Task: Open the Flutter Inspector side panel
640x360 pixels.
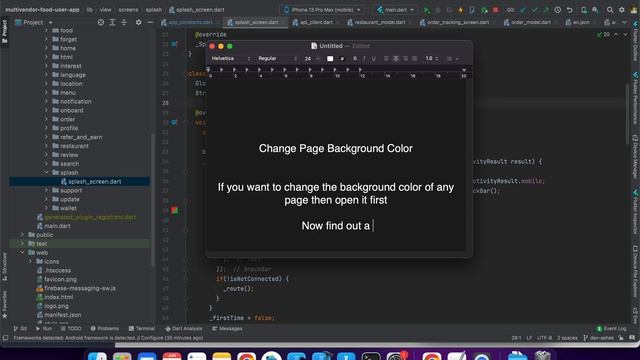Action: tap(636, 212)
